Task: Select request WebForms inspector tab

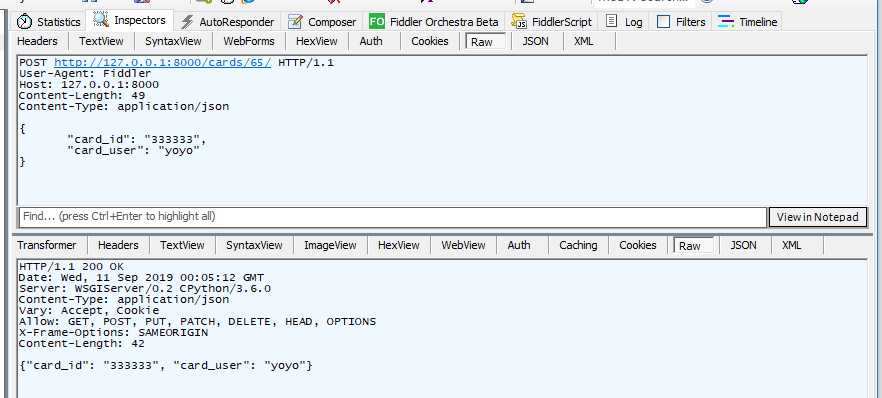Action: 249,41
